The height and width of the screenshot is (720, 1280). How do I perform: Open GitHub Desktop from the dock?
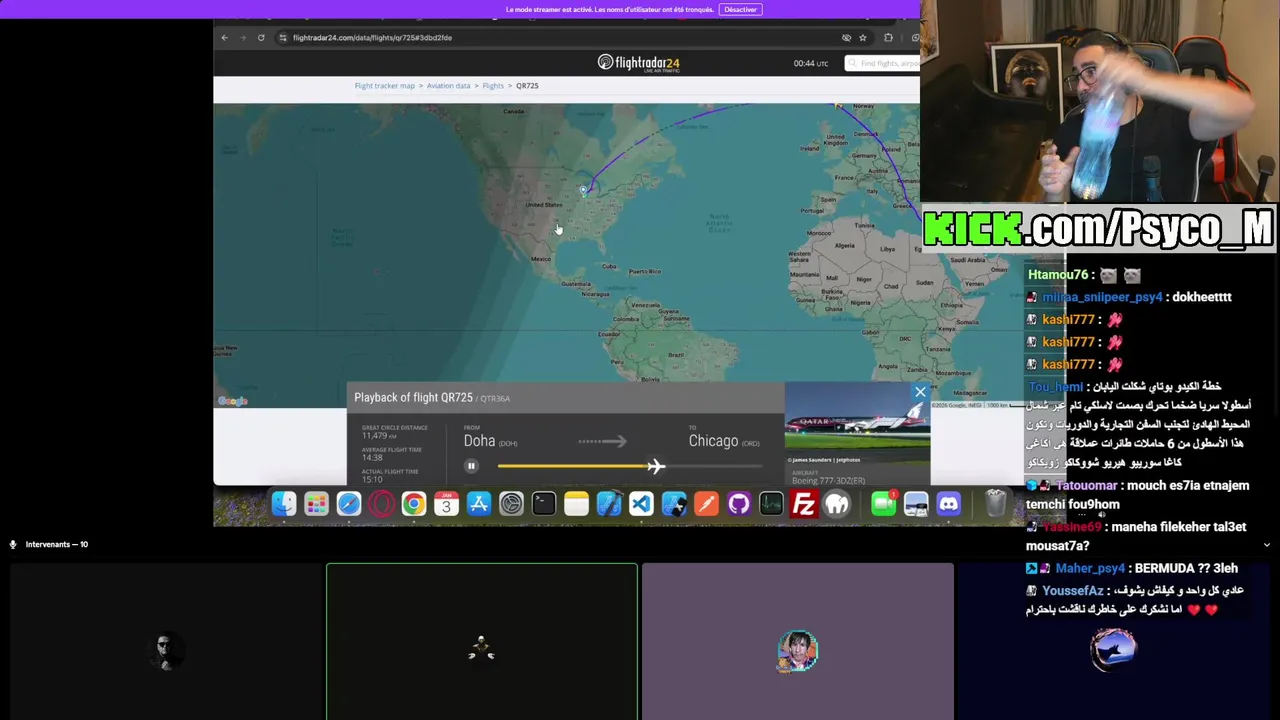(x=739, y=504)
